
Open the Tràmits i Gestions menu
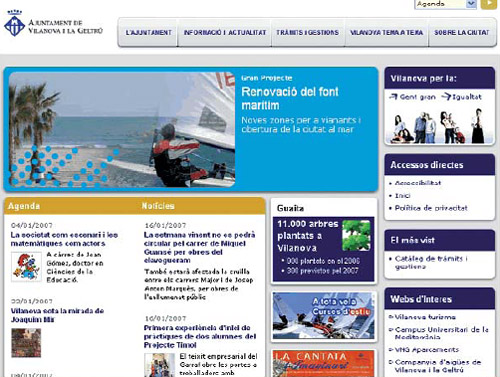coord(307,33)
